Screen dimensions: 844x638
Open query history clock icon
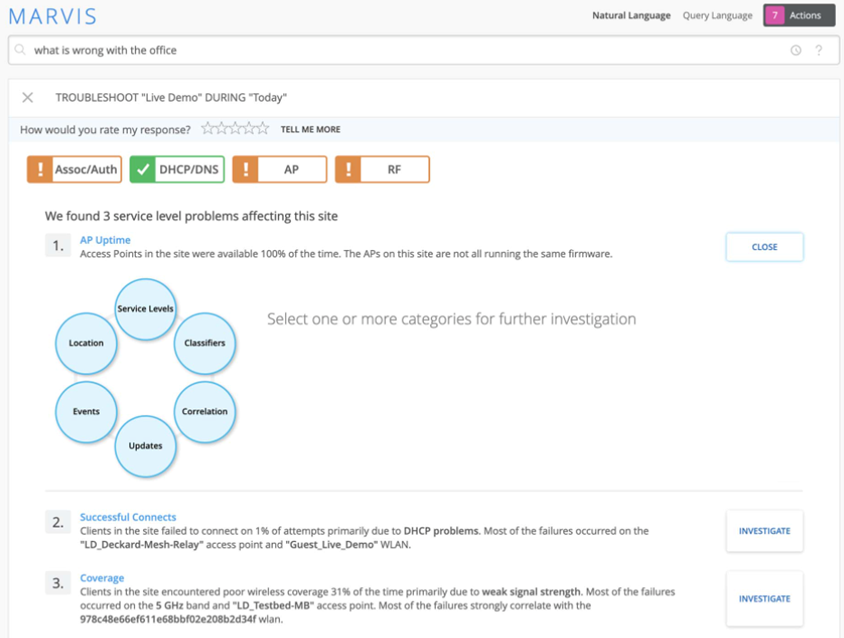pyautogui.click(x=796, y=50)
